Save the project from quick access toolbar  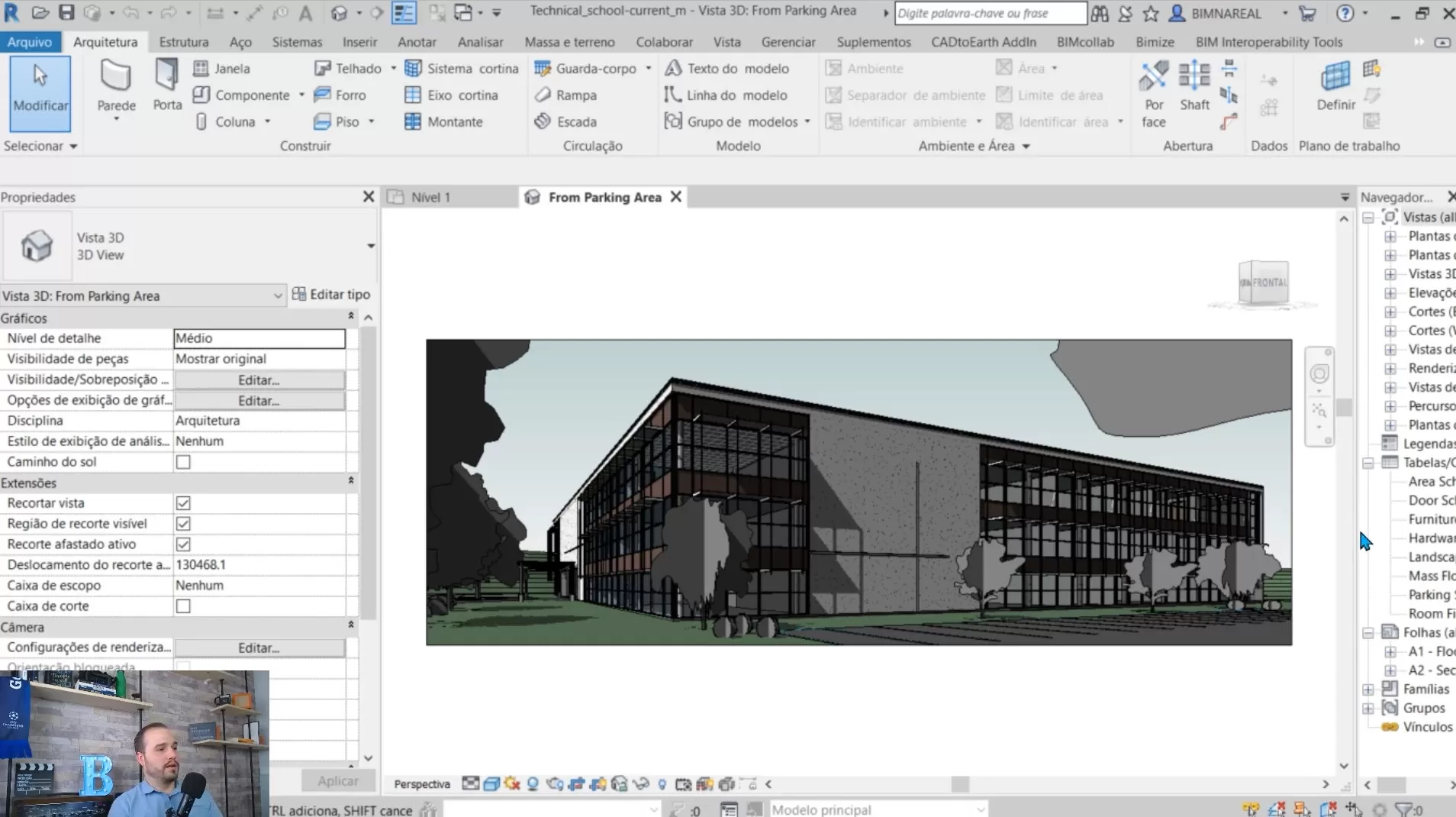66,13
